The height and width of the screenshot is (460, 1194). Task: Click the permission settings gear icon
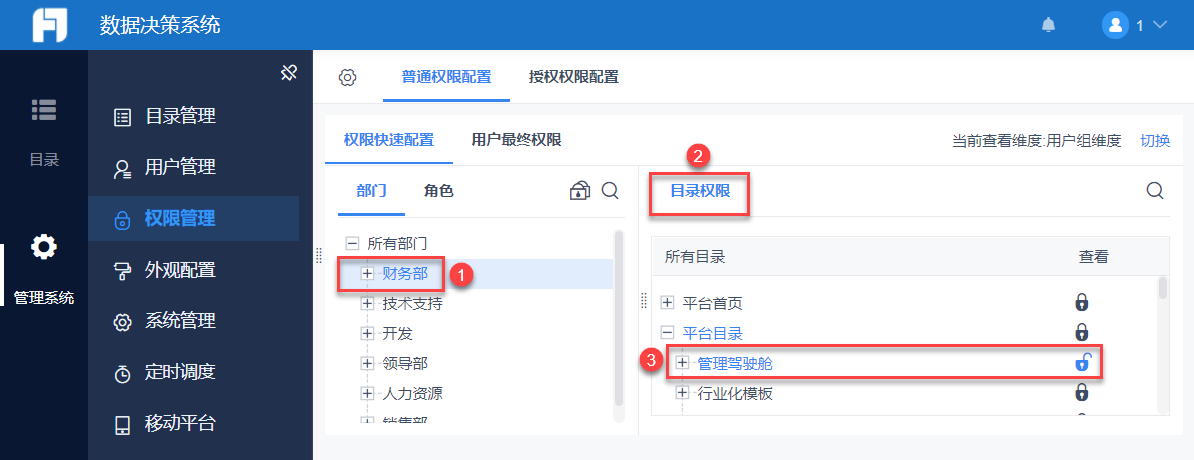(347, 78)
